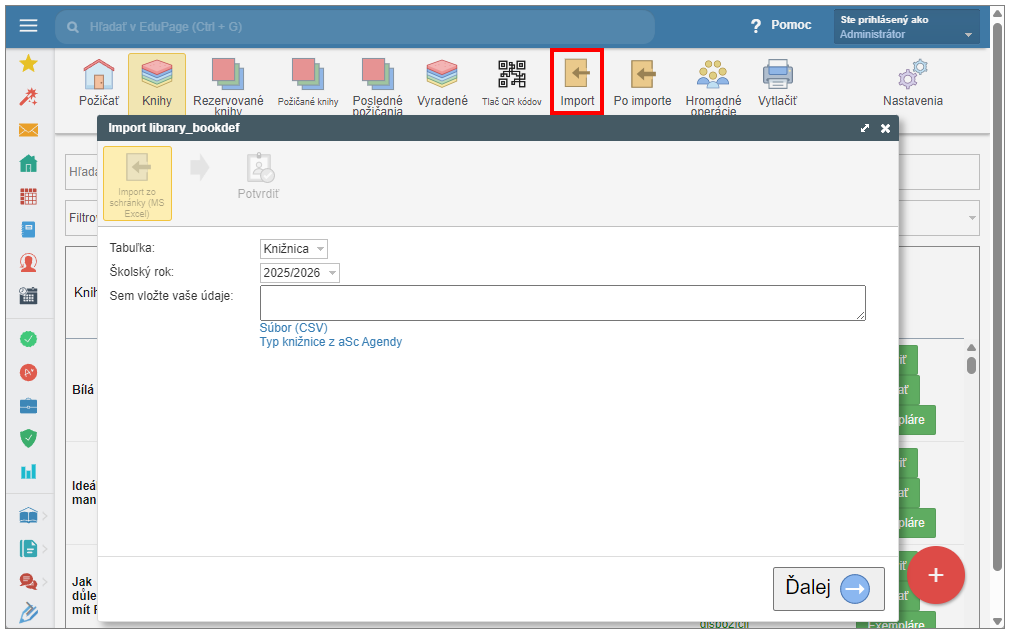Open the envelope messages sidebar icon
The height and width of the screenshot is (634, 1010).
[x=28, y=130]
